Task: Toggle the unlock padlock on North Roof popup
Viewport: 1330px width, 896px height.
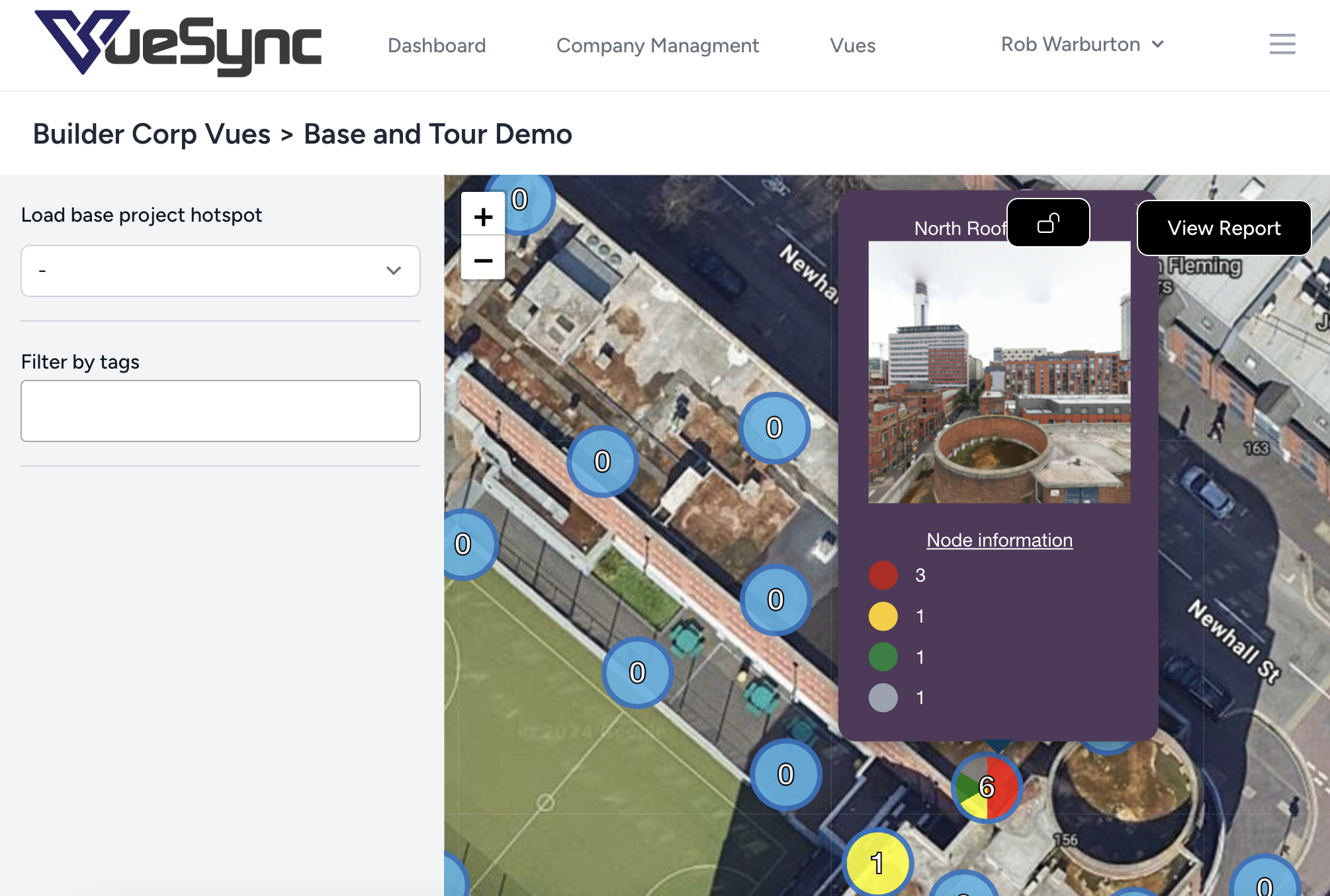Action: [x=1048, y=223]
